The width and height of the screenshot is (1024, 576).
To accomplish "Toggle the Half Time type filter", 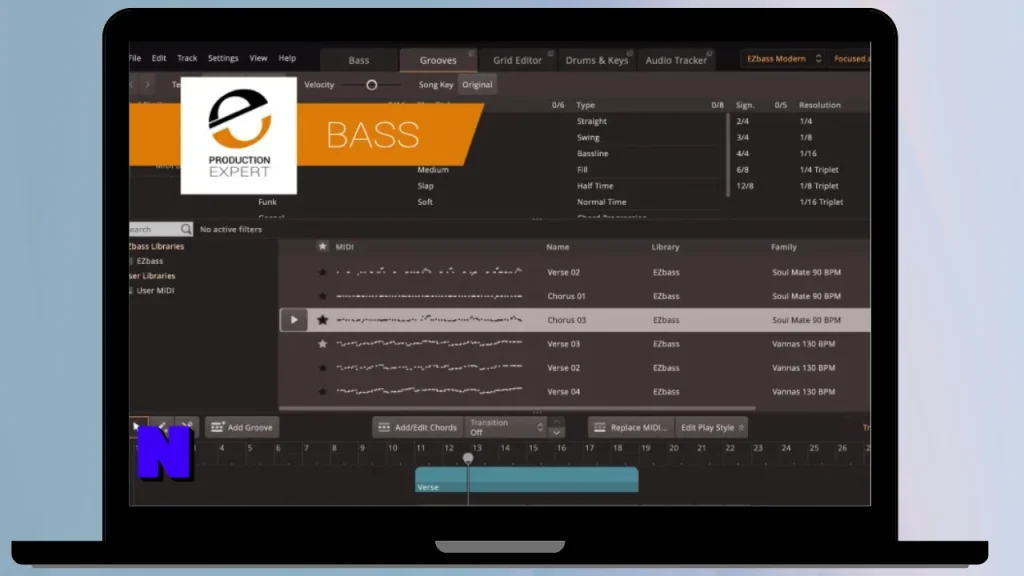I will click(x=595, y=185).
